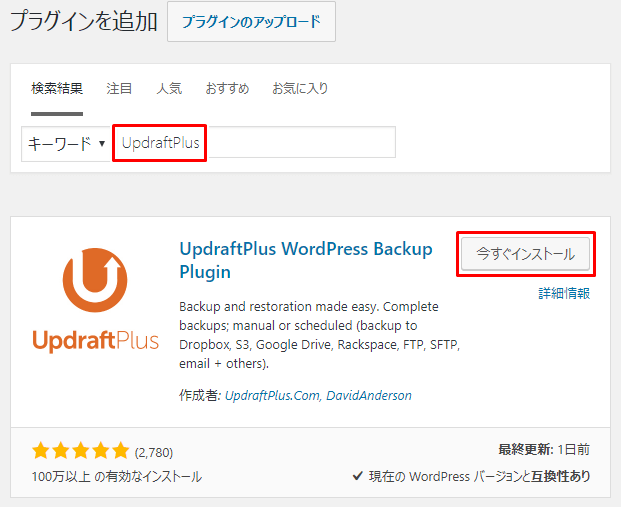The width and height of the screenshot is (621, 507).
Task: Switch to the 注目 tab
Action: point(119,88)
